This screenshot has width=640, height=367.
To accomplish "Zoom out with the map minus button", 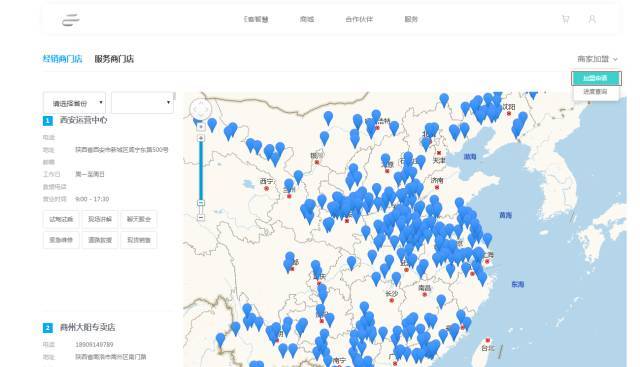I will click(x=200, y=218).
